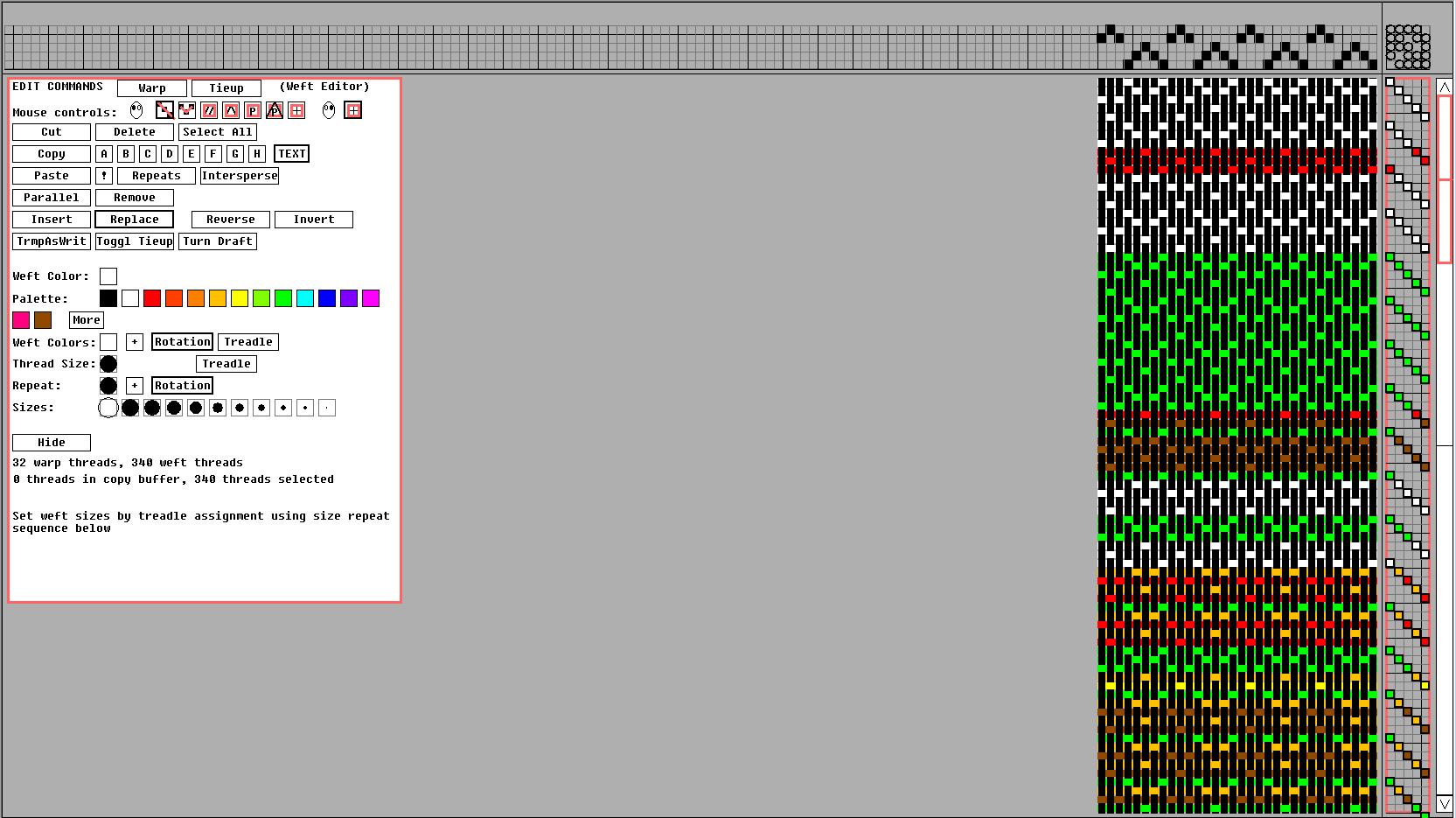Click the Select All button
Viewport: 1456px width, 818px height.
[217, 132]
